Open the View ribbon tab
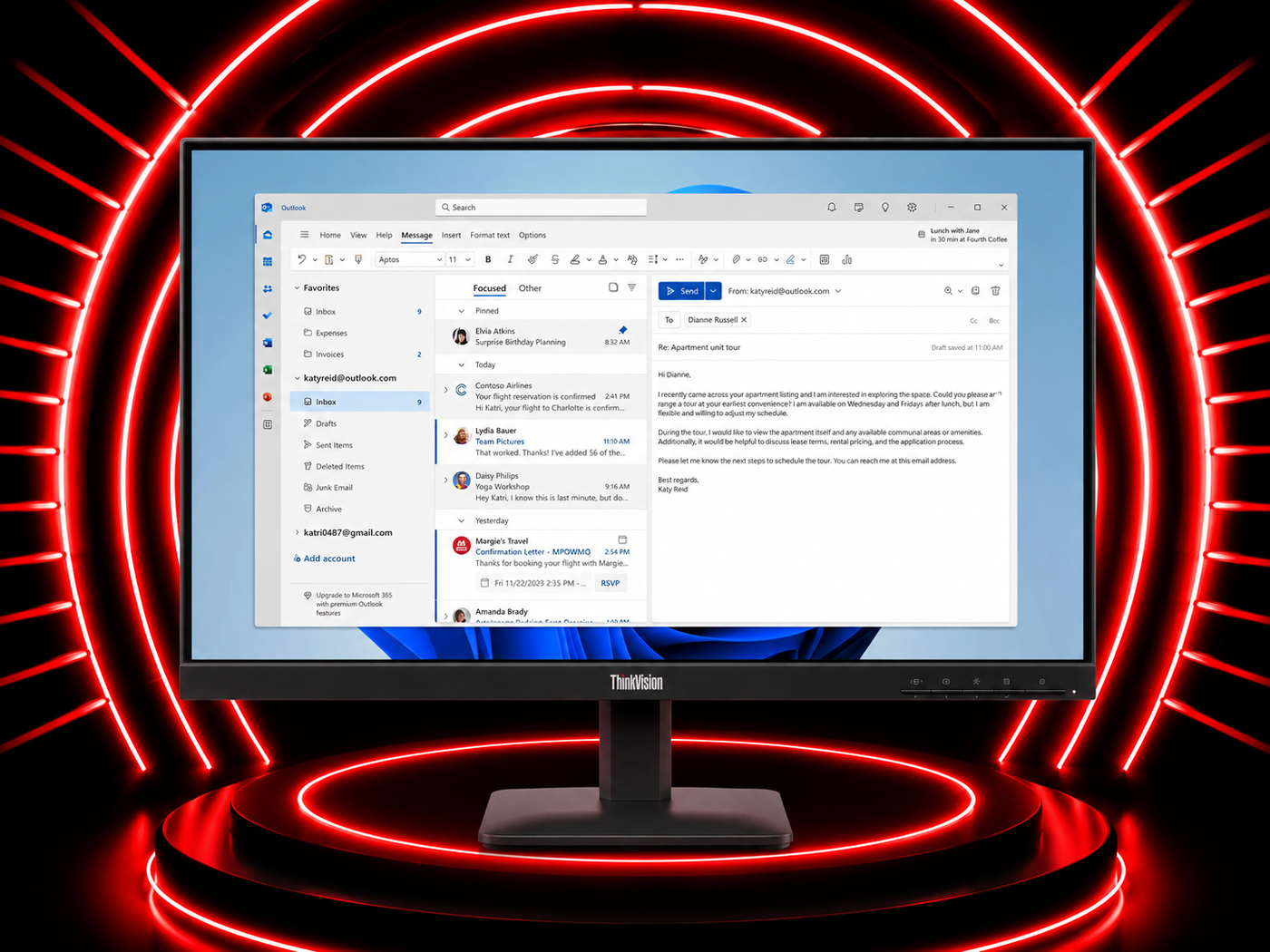This screenshot has width=1270, height=952. [358, 235]
